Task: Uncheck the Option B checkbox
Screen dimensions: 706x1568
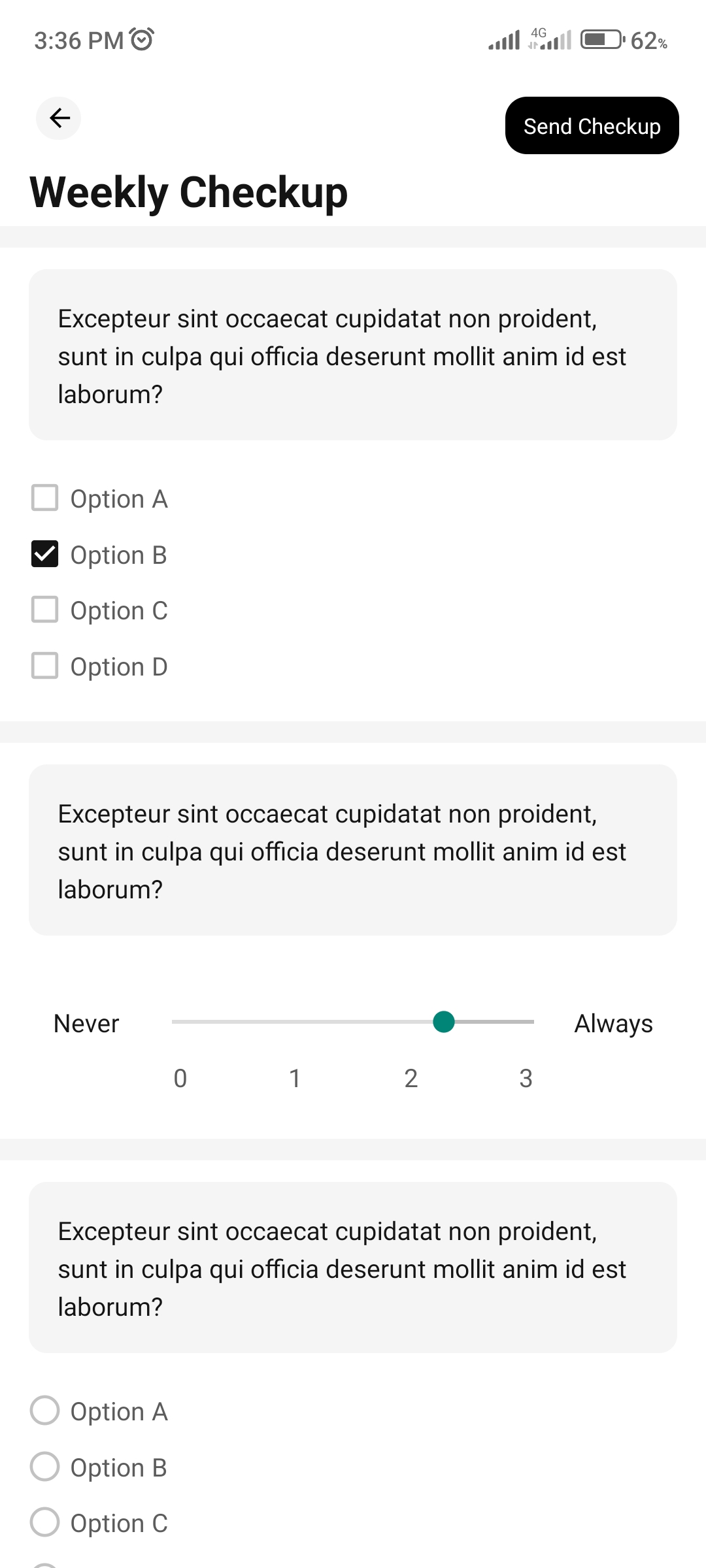Action: [x=45, y=554]
